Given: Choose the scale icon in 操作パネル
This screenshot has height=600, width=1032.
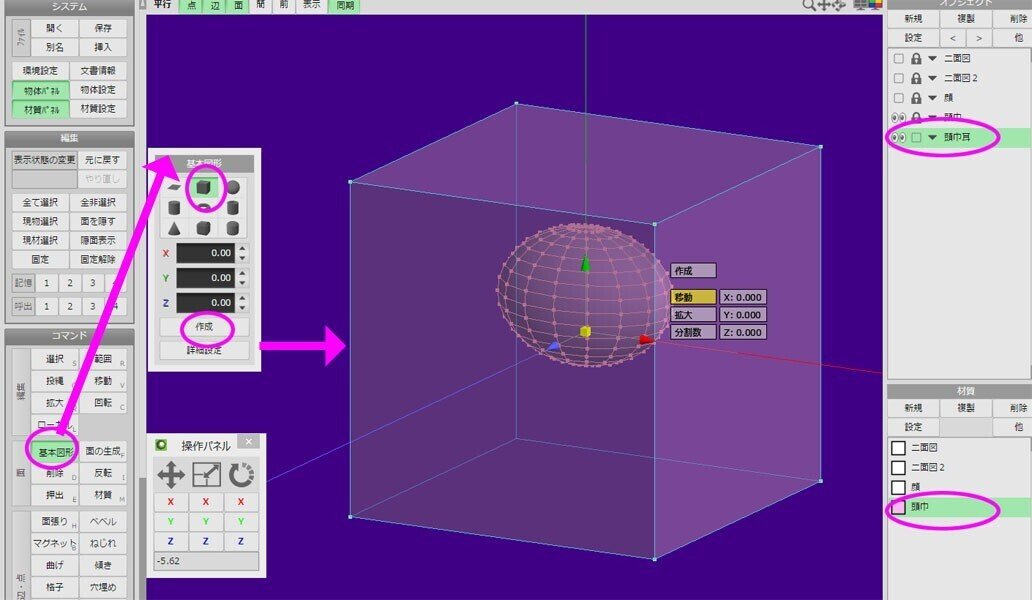Looking at the screenshot, I should pyautogui.click(x=206, y=474).
